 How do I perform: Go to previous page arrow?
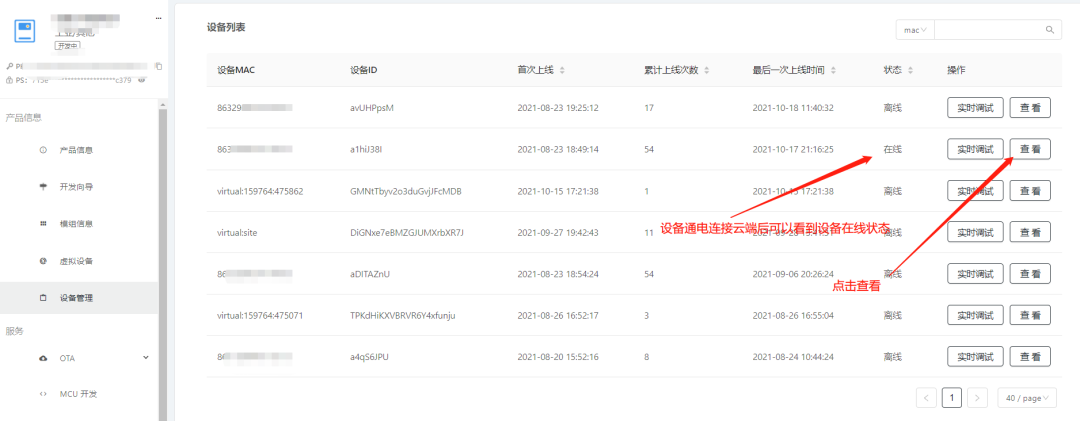coord(926,398)
